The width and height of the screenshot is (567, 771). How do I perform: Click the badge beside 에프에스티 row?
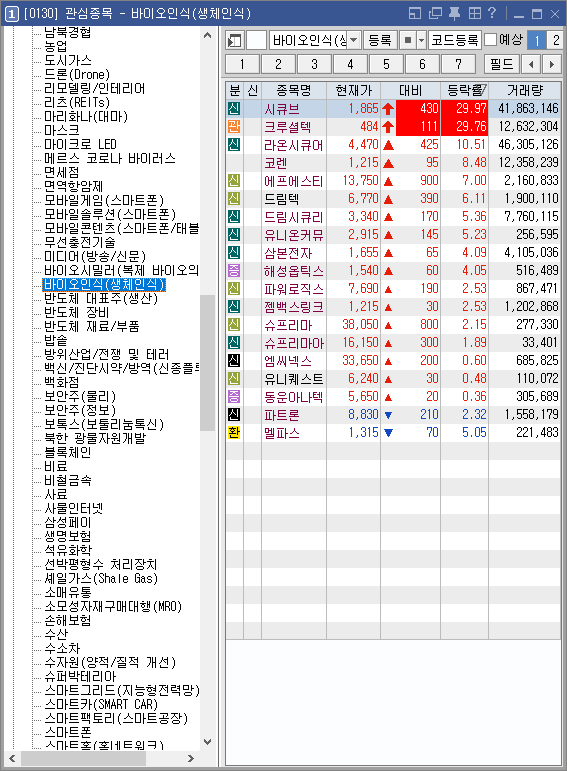tap(234, 180)
